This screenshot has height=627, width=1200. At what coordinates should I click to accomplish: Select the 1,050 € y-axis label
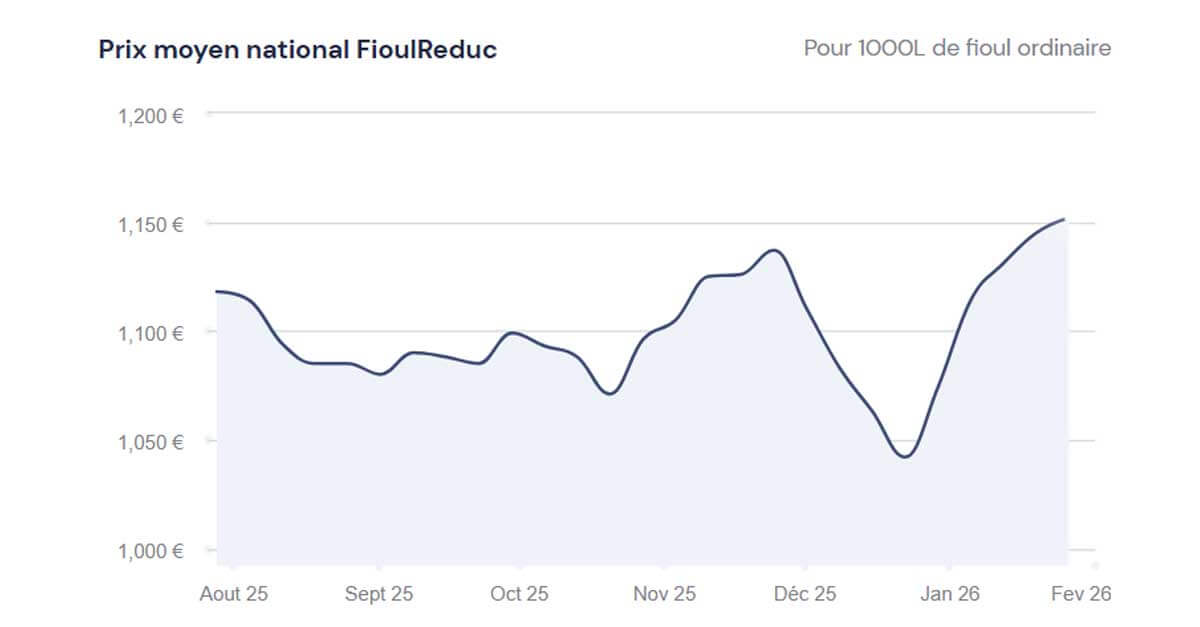[x=150, y=442]
